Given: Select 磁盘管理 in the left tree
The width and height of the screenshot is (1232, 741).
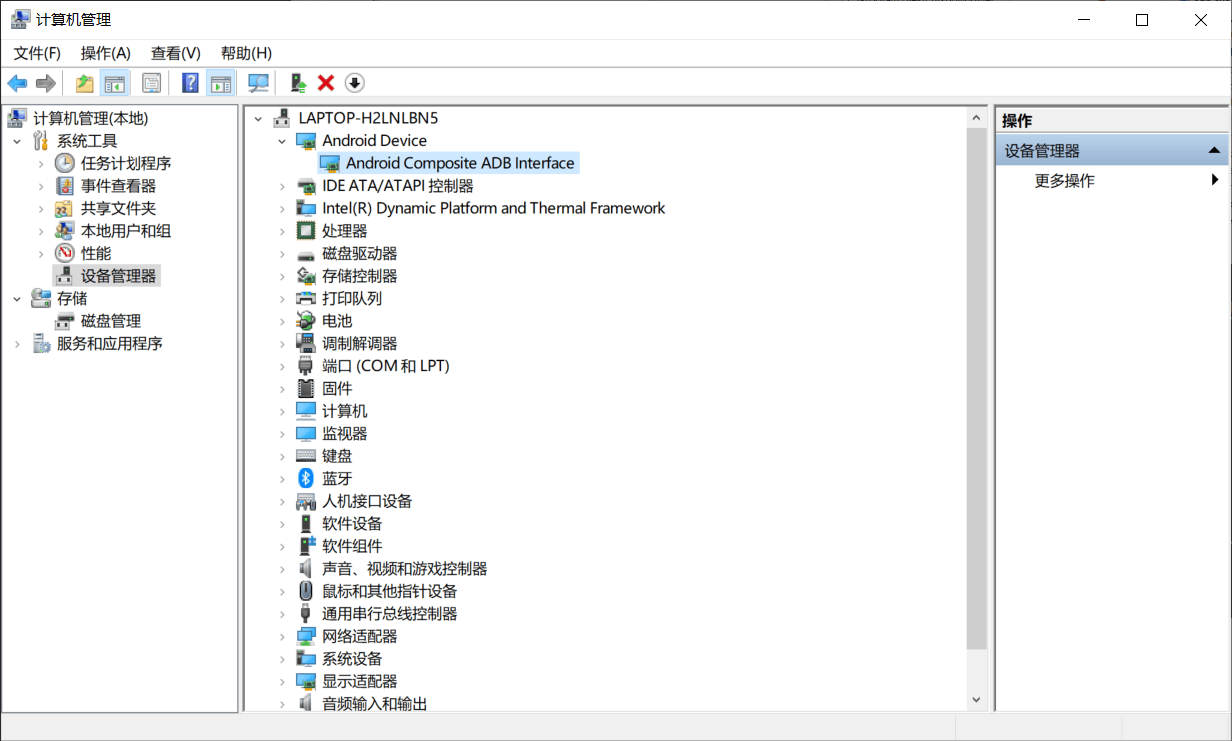Looking at the screenshot, I should [x=110, y=321].
